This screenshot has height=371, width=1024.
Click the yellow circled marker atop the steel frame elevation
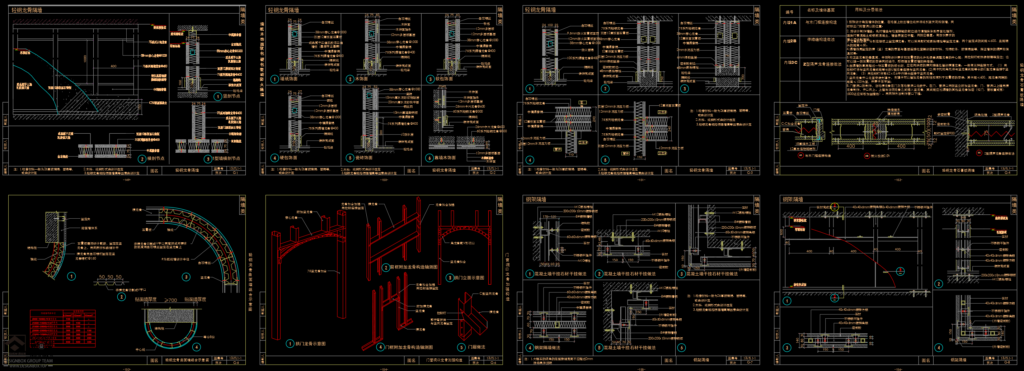tap(834, 208)
